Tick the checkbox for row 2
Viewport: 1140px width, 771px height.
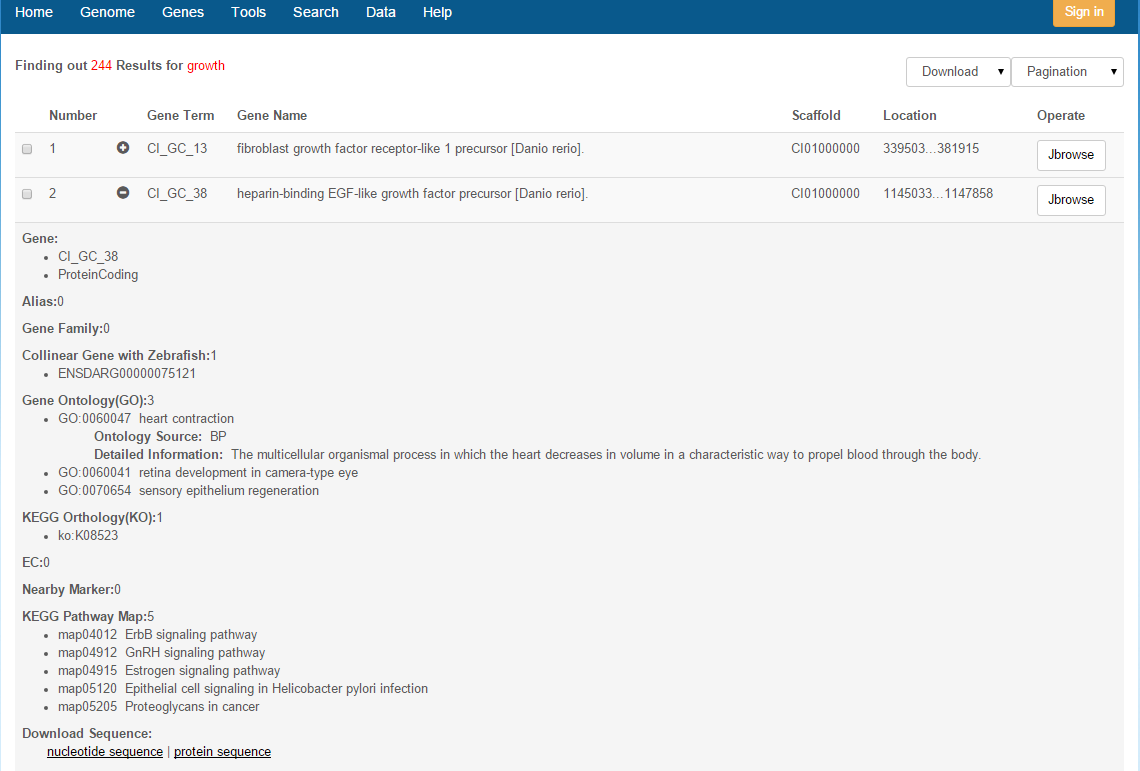coord(27,194)
